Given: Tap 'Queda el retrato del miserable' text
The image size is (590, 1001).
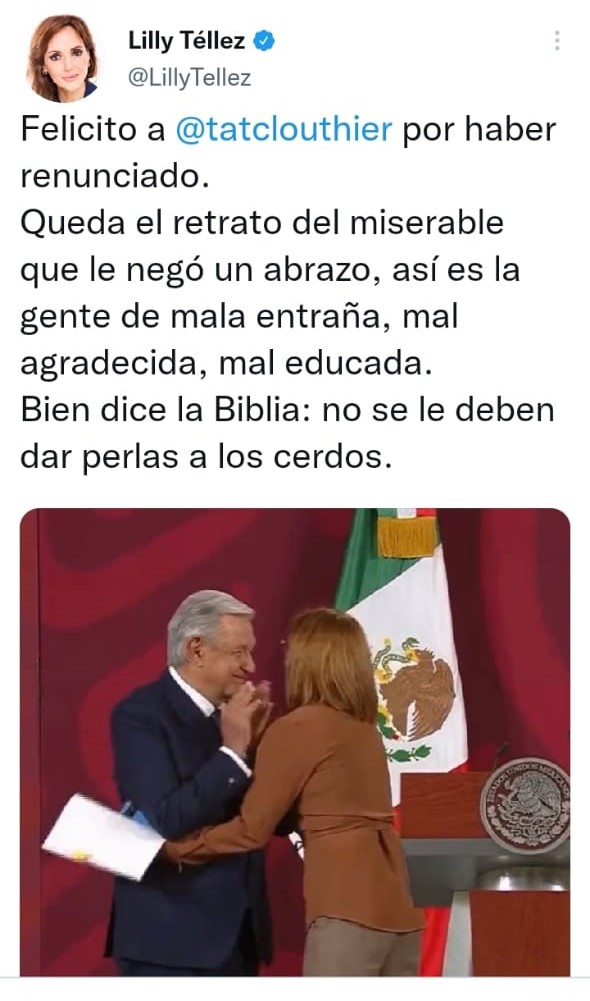Looking at the screenshot, I should click(262, 223).
